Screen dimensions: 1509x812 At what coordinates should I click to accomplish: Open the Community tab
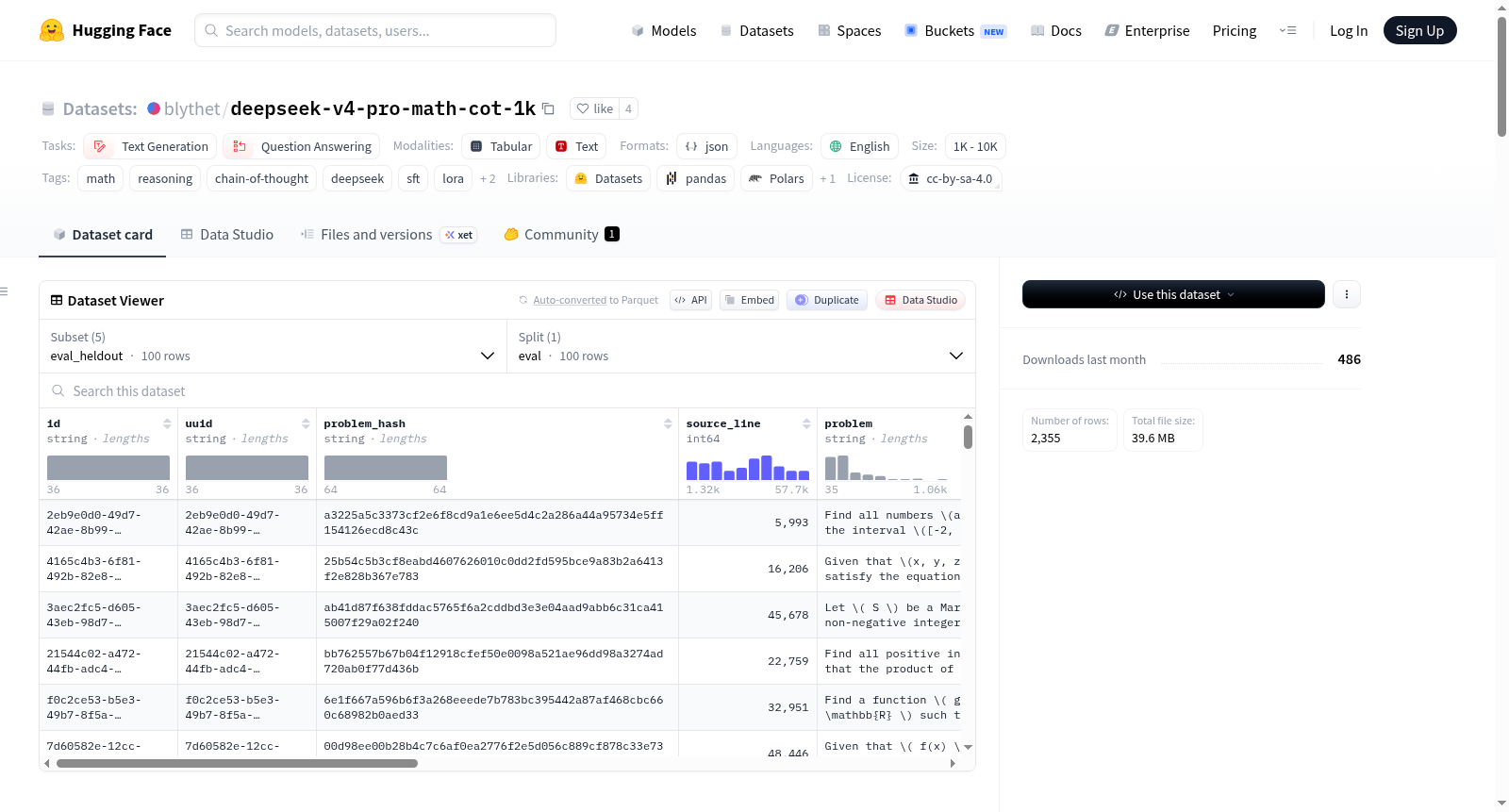562,234
